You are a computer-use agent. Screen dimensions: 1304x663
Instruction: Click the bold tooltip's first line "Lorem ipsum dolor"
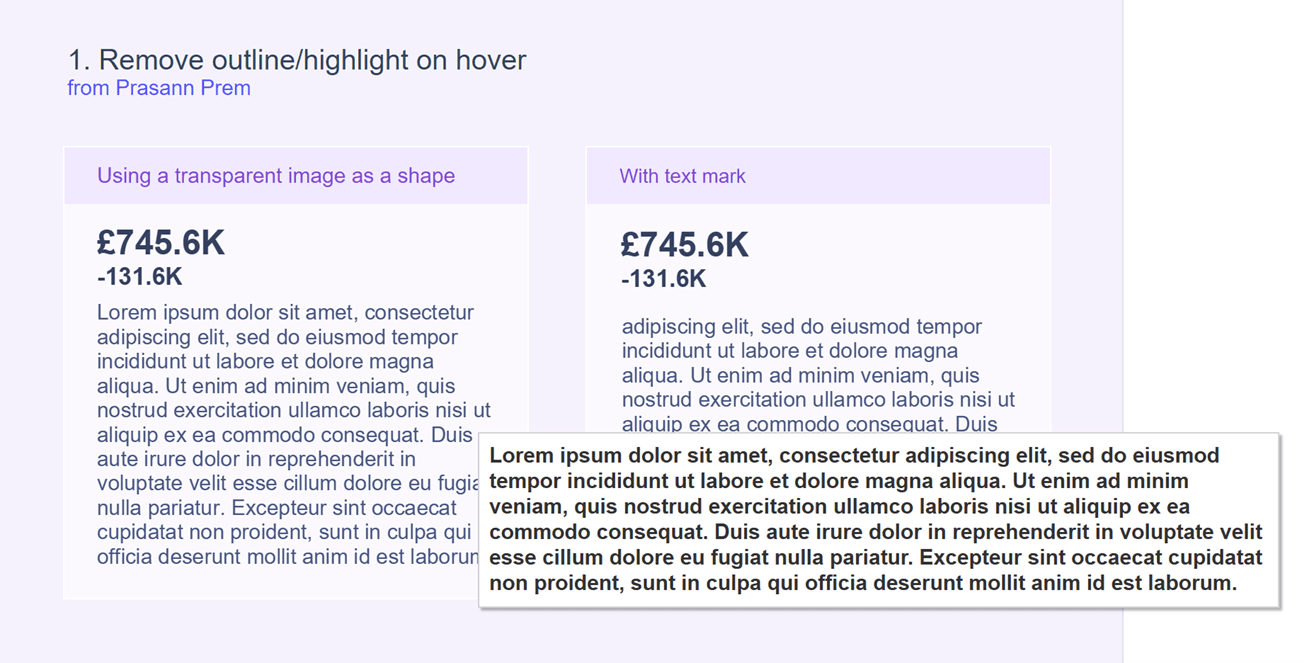tap(854, 456)
